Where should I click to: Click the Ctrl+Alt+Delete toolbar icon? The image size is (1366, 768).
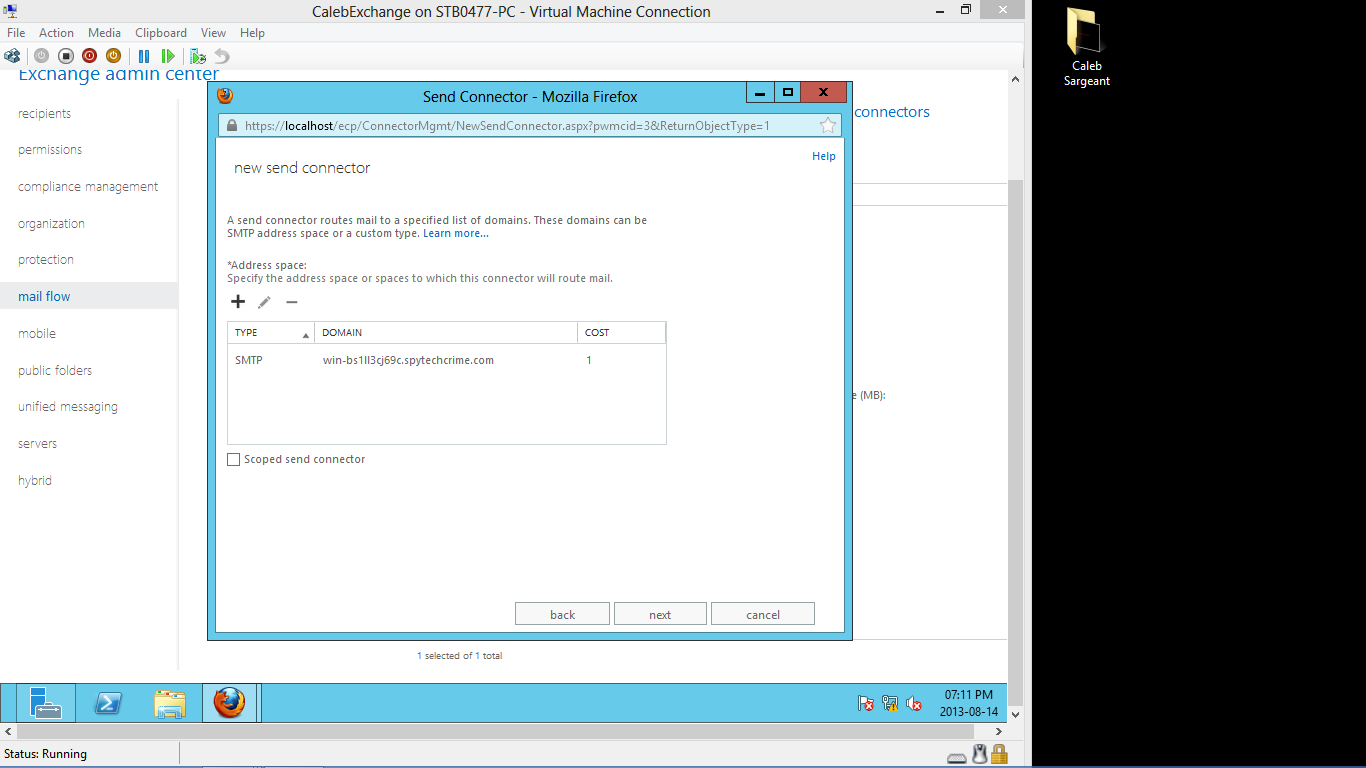(13, 56)
